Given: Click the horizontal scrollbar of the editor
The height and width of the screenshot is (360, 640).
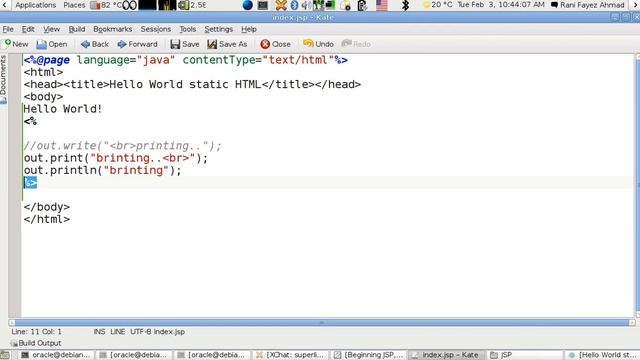Looking at the screenshot, I should click(x=322, y=322).
